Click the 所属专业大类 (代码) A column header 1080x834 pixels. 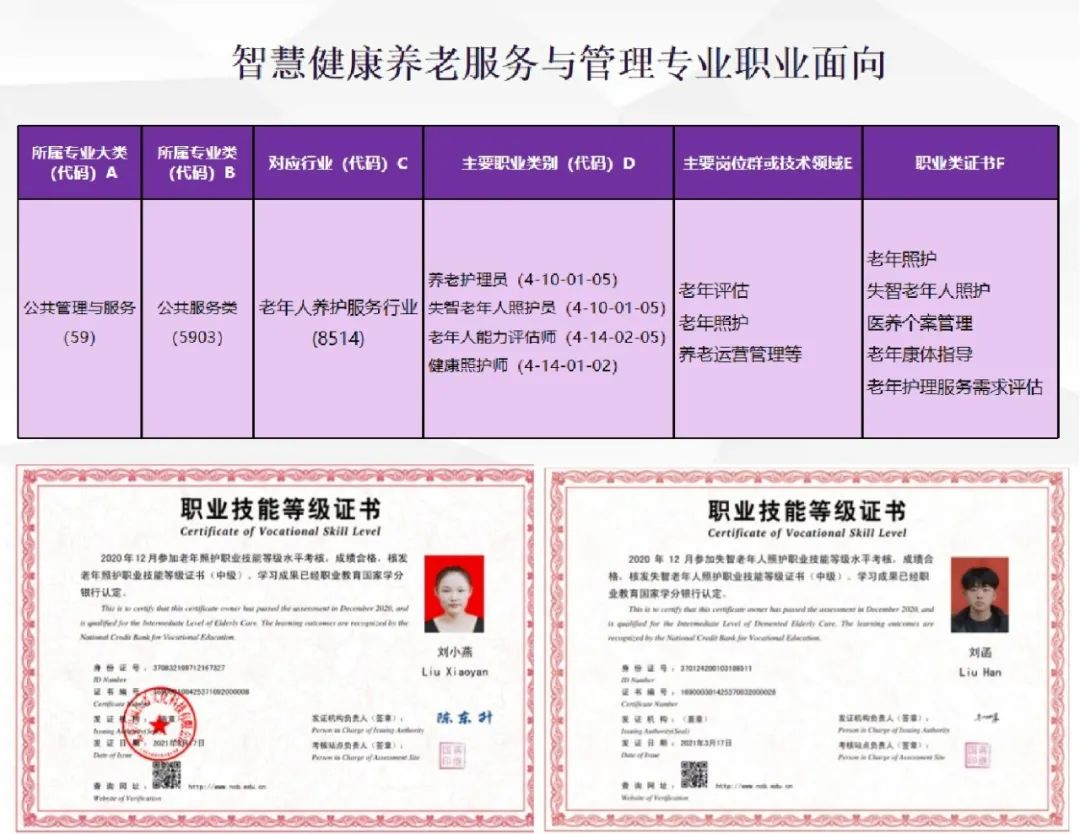(79, 162)
